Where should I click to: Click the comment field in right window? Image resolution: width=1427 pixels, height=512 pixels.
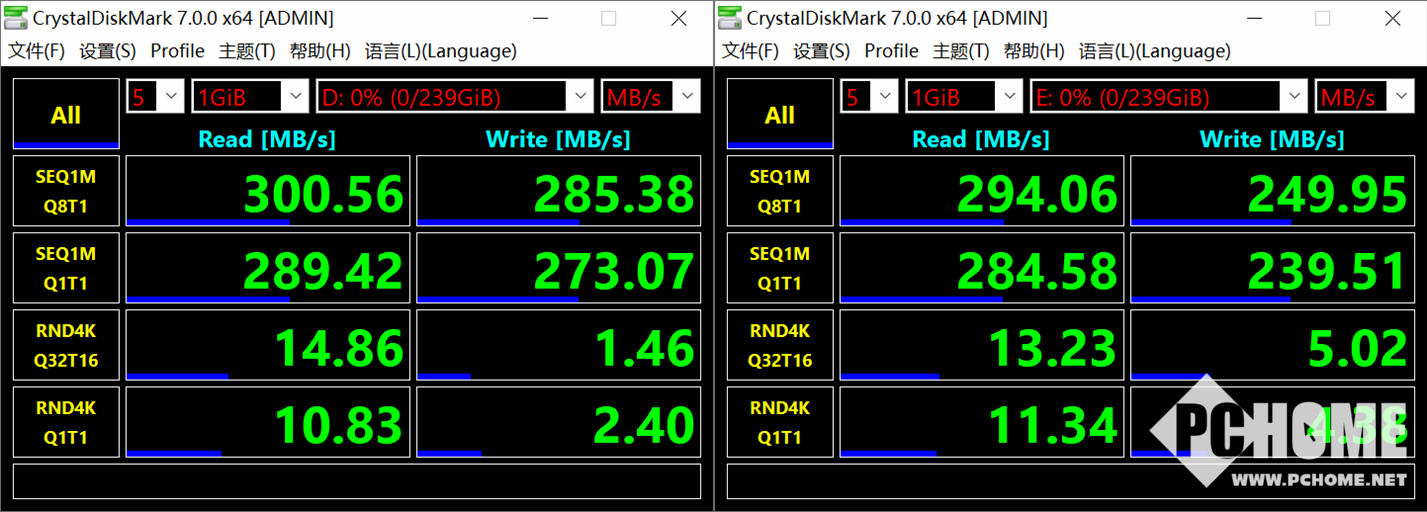[1071, 480]
